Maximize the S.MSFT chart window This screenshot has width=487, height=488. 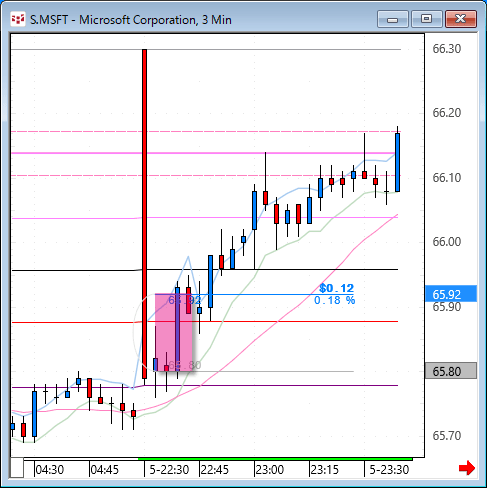(426, 19)
